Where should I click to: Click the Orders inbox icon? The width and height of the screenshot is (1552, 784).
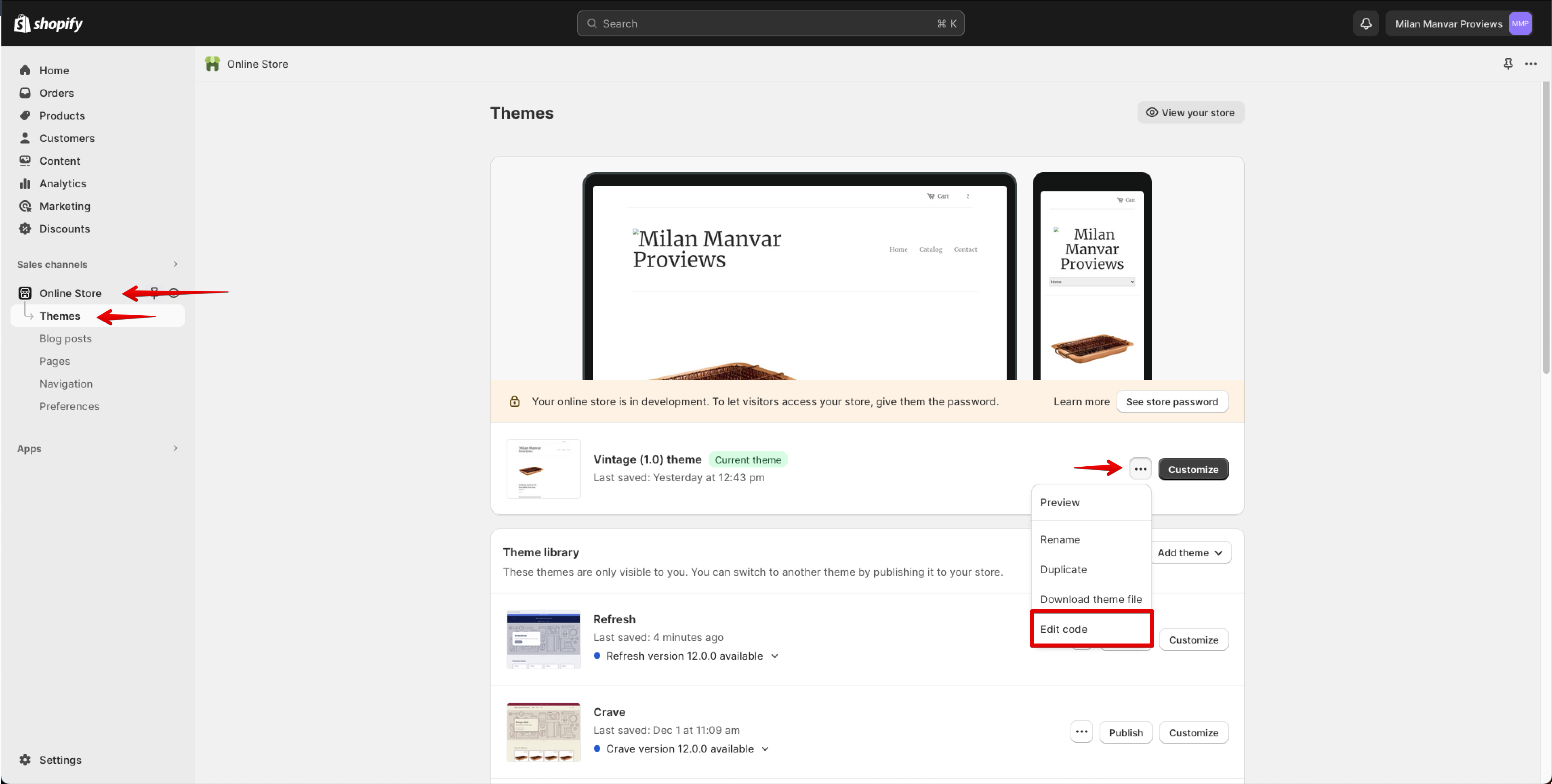click(x=25, y=93)
